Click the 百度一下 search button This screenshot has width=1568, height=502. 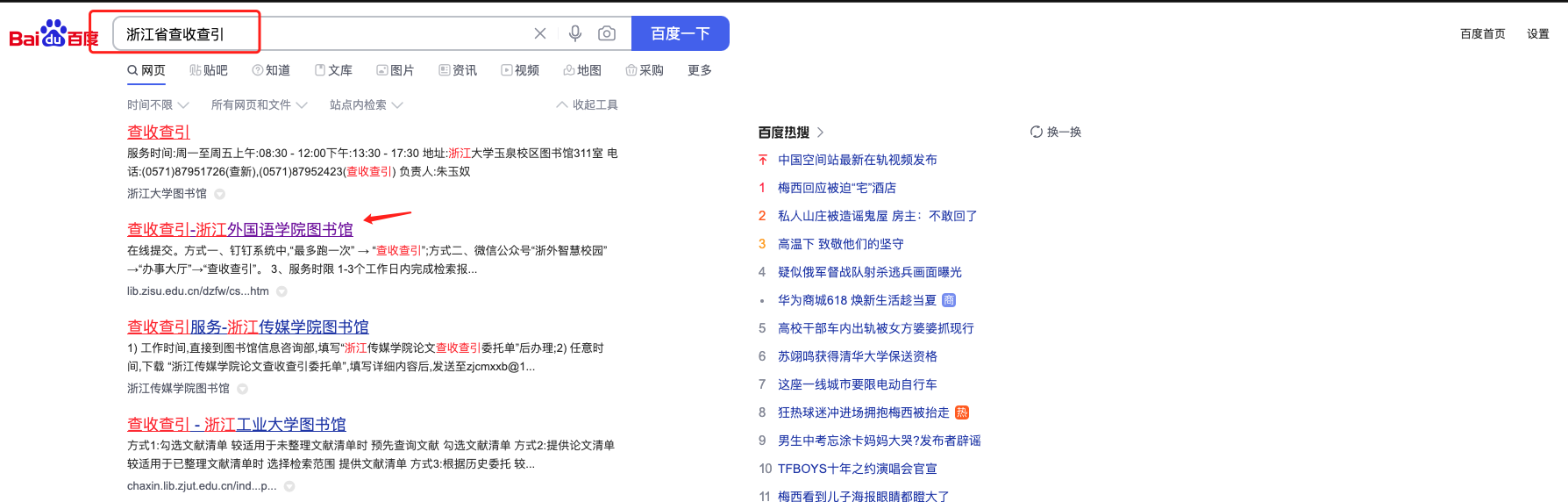tap(681, 33)
